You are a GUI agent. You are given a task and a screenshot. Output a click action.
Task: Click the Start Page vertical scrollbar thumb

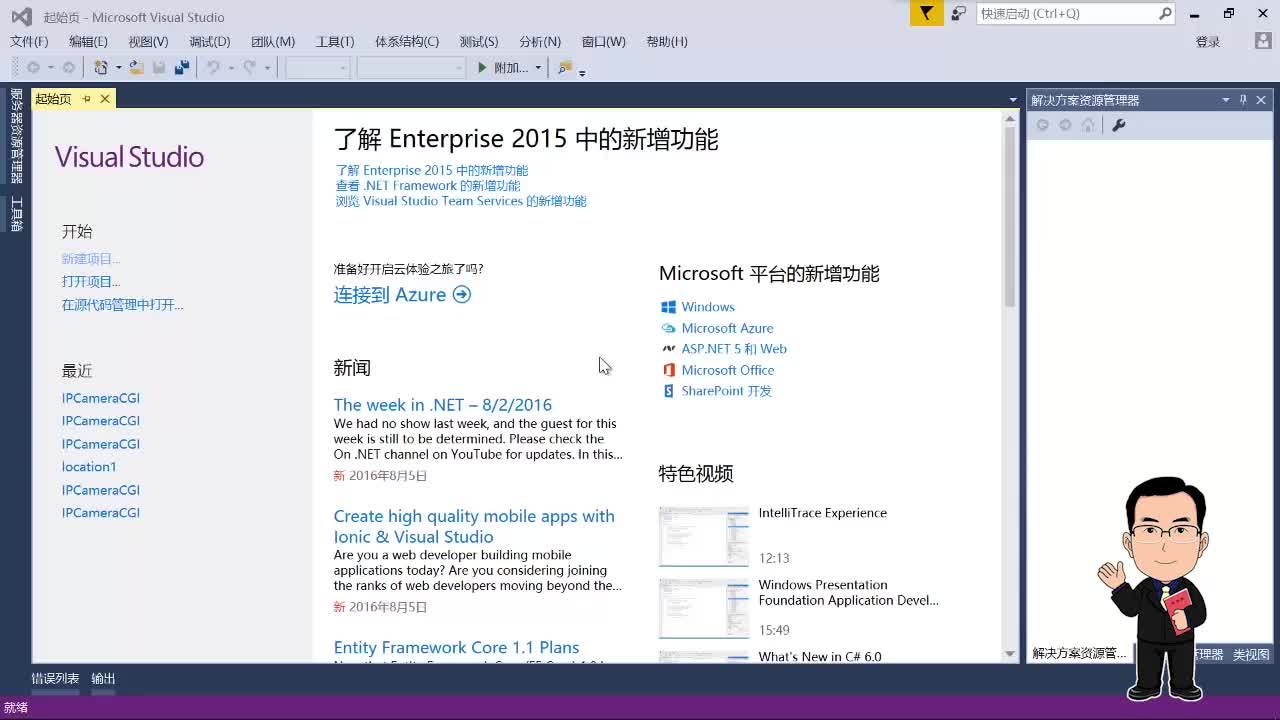[1010, 218]
